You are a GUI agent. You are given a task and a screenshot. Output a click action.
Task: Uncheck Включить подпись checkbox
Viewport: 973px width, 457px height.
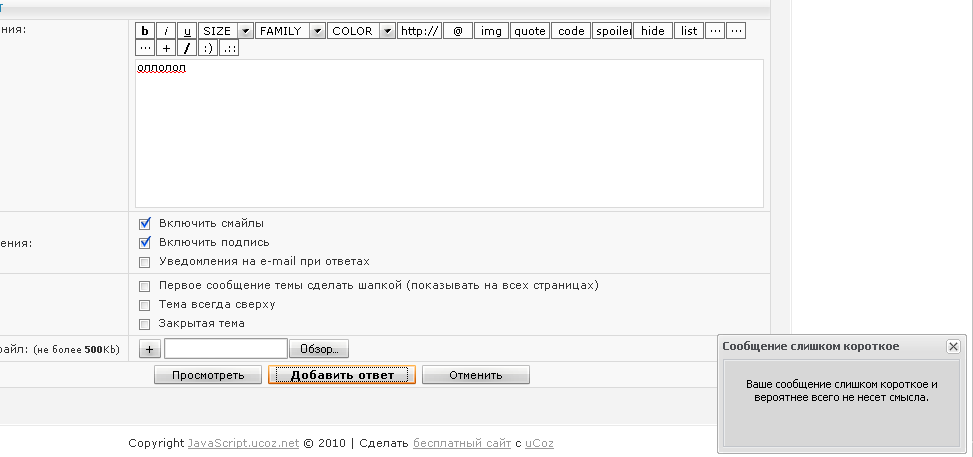pyautogui.click(x=145, y=243)
